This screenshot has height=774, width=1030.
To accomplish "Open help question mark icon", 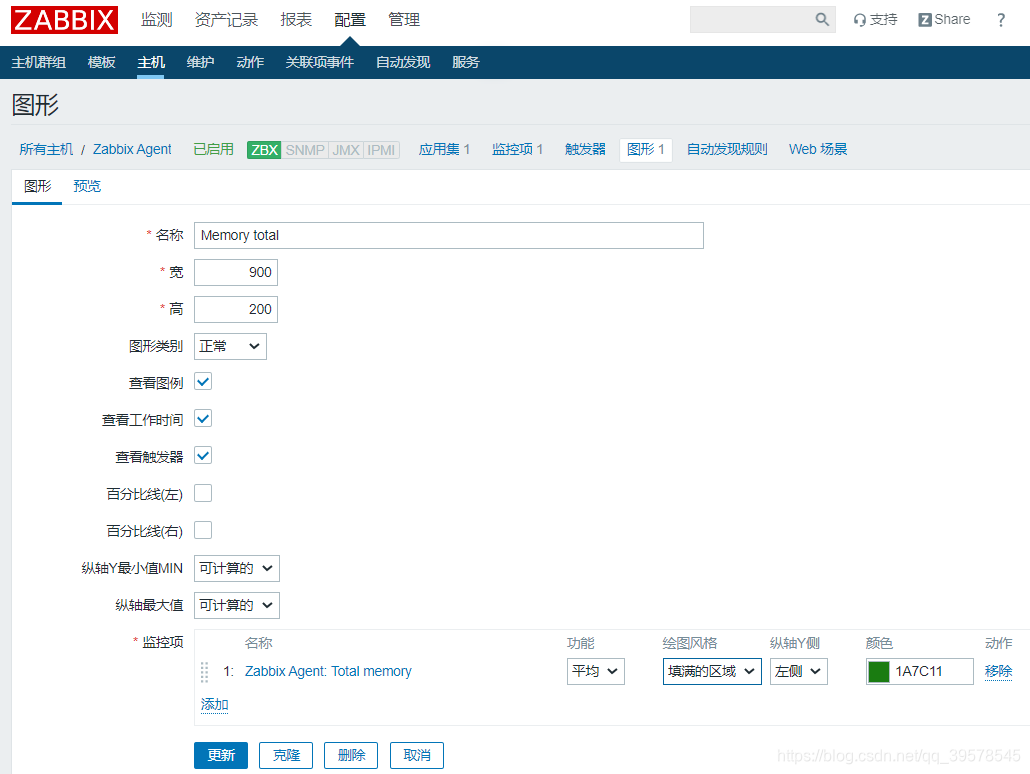I will (1000, 20).
